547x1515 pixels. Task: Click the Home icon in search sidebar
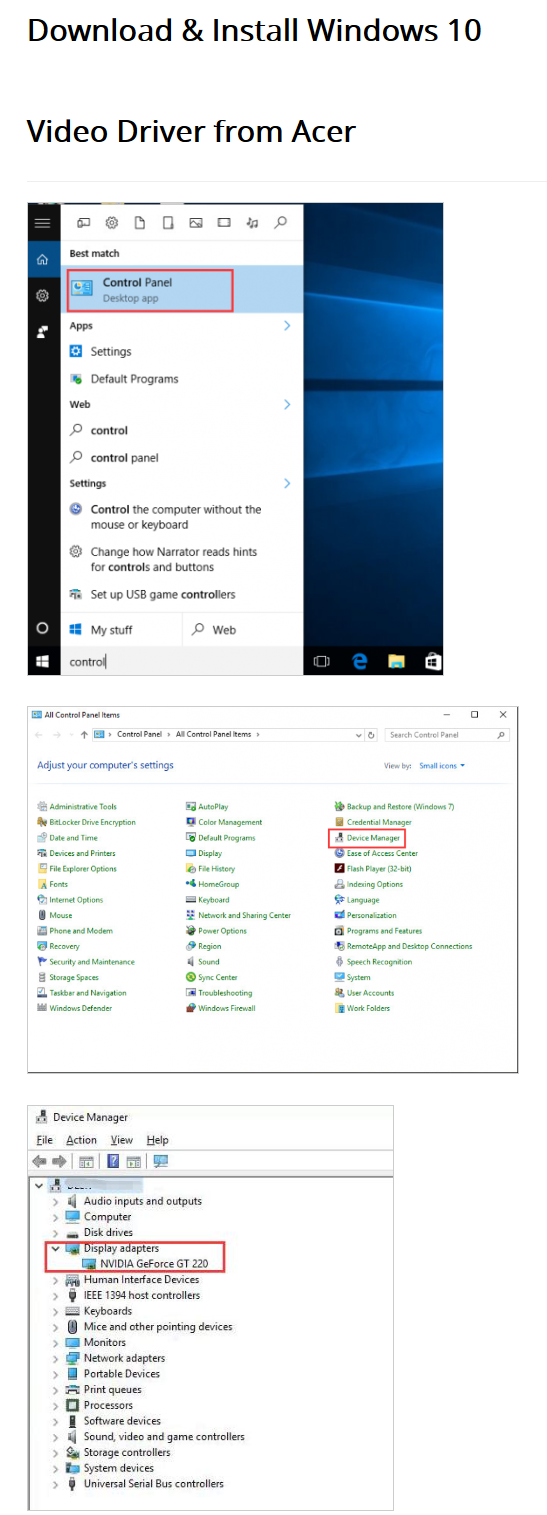click(43, 260)
